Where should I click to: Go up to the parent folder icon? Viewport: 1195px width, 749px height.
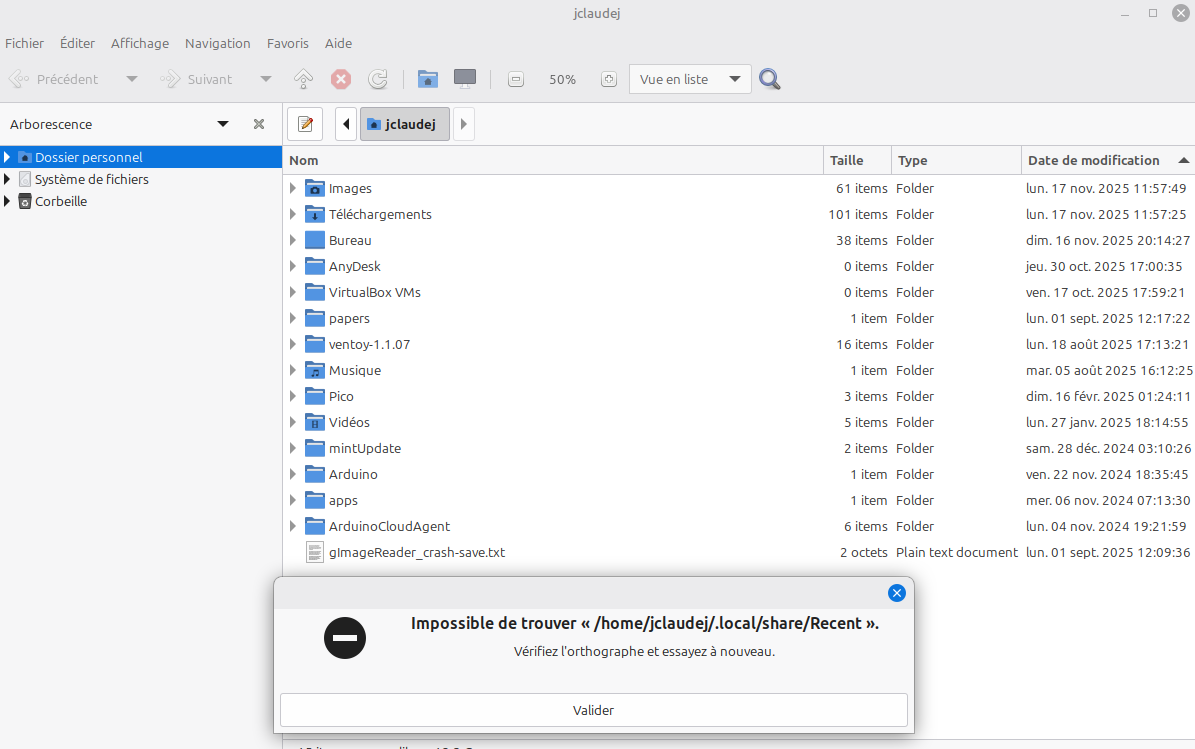(x=303, y=79)
